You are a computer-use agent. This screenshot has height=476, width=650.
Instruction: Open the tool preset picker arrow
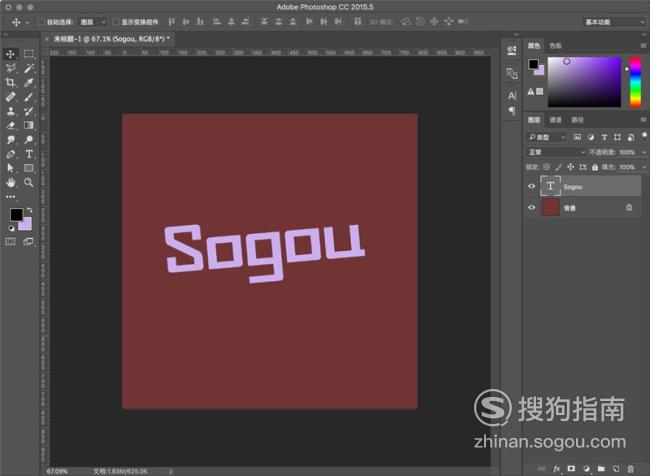[27, 22]
